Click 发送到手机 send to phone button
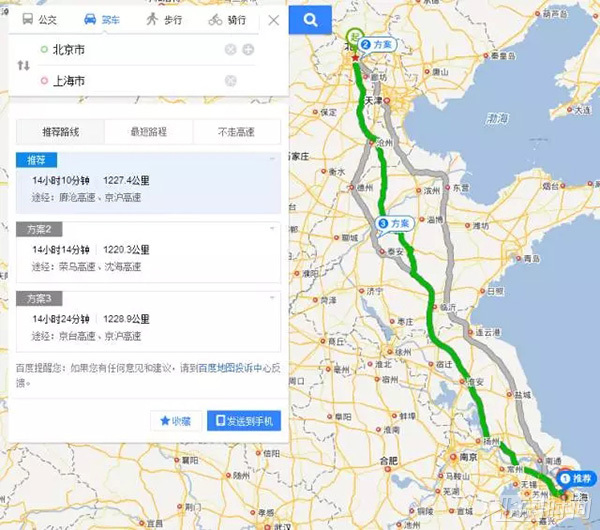The image size is (600, 530). pos(244,421)
